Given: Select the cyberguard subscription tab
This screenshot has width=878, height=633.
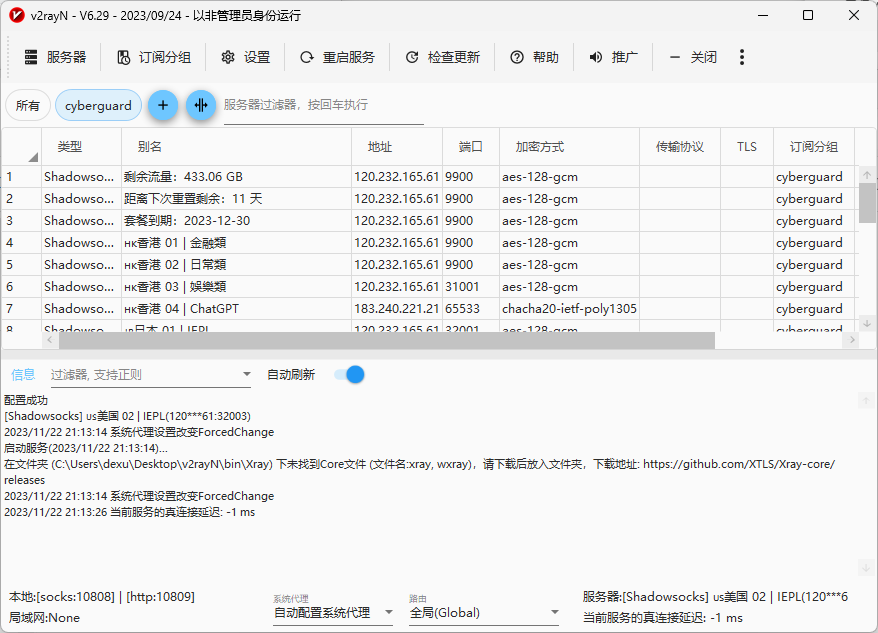Looking at the screenshot, I should pyautogui.click(x=98, y=105).
